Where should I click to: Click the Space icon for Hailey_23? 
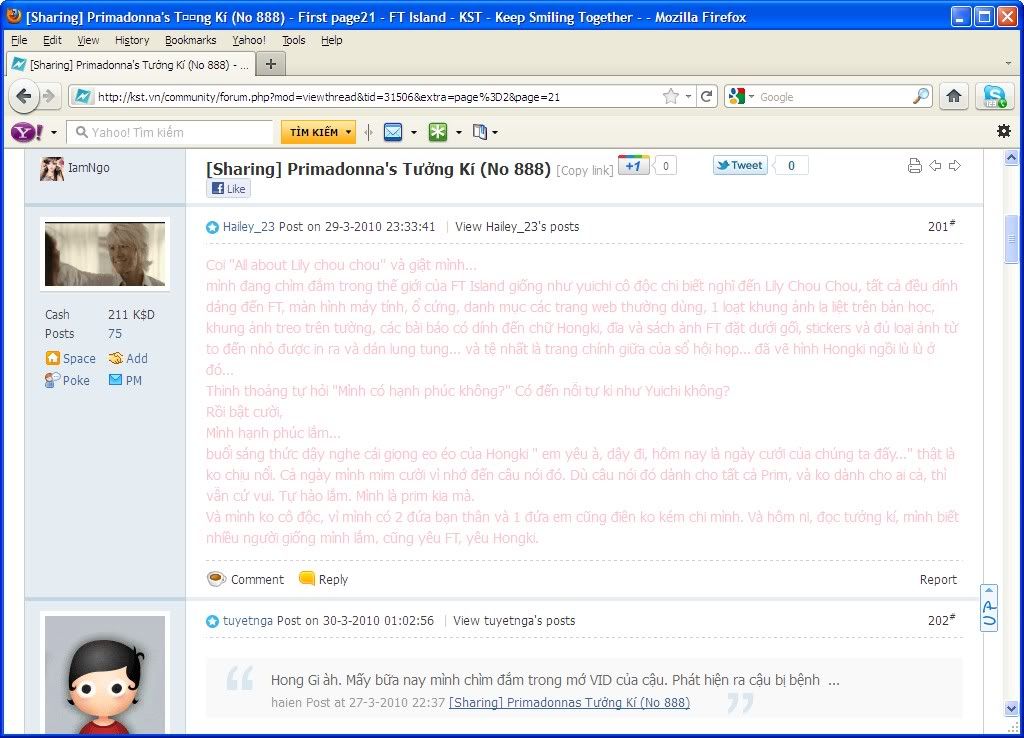[x=71, y=359]
